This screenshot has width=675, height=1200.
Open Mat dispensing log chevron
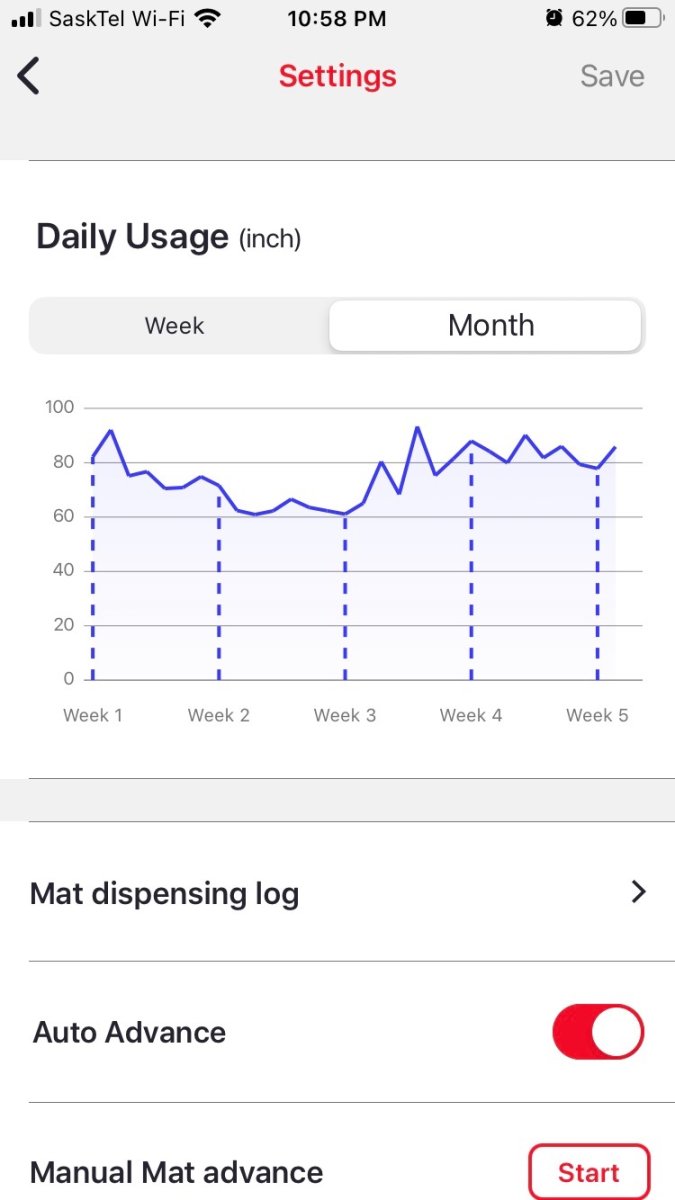638,892
